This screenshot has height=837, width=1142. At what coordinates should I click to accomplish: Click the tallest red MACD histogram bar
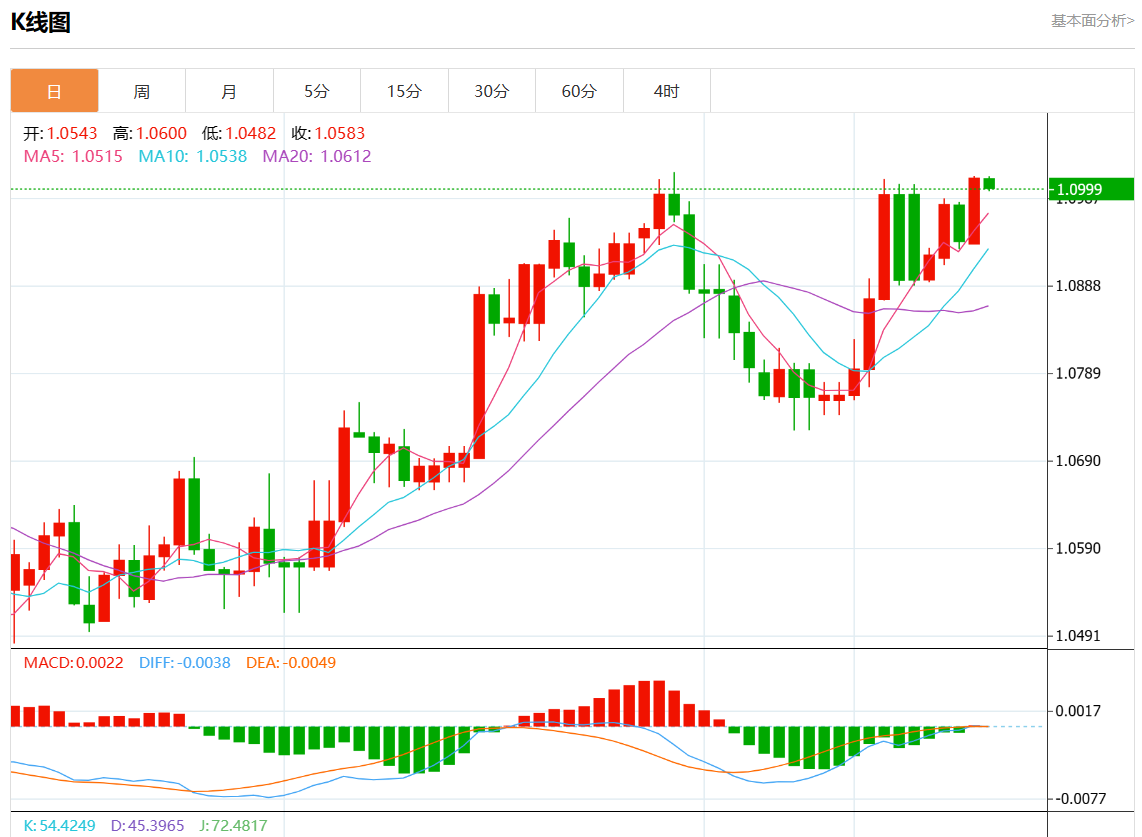[659, 704]
